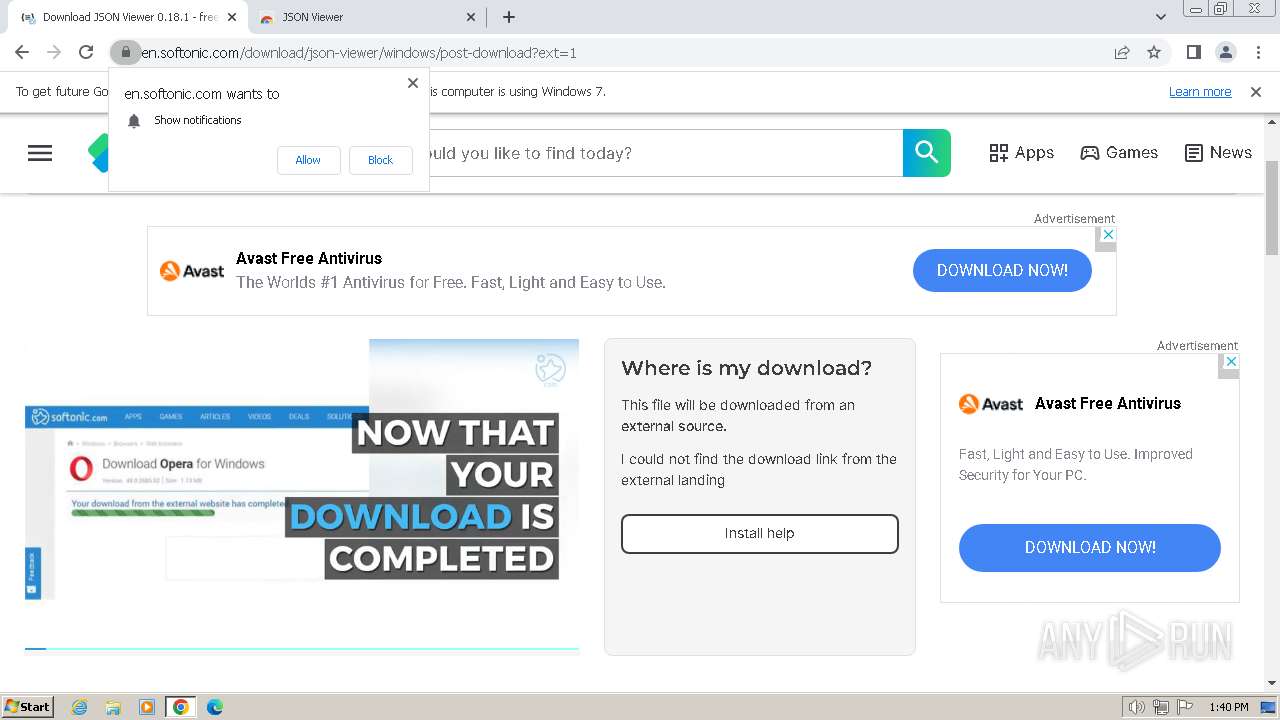This screenshot has width=1280, height=720.
Task: Open the volume speaker tray icon
Action: 1137,707
